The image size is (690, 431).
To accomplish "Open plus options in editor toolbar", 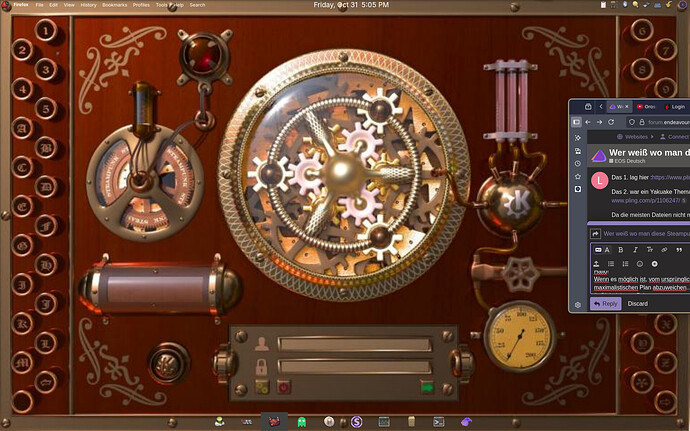I will coord(654,264).
